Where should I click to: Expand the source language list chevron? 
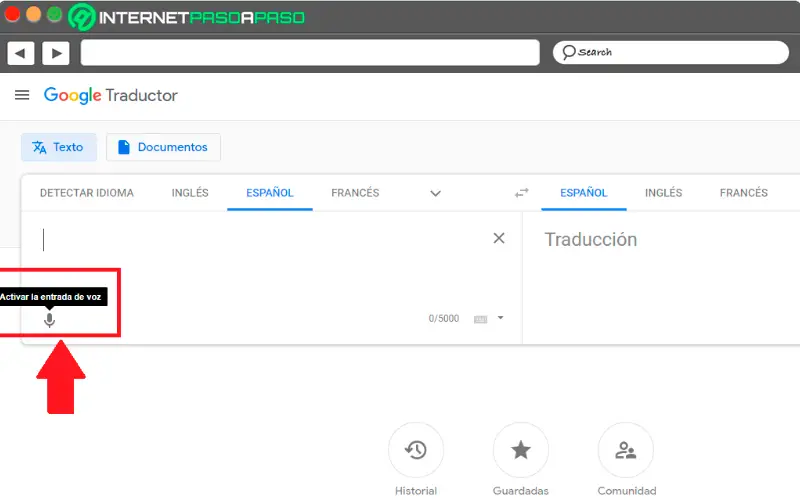(x=435, y=193)
